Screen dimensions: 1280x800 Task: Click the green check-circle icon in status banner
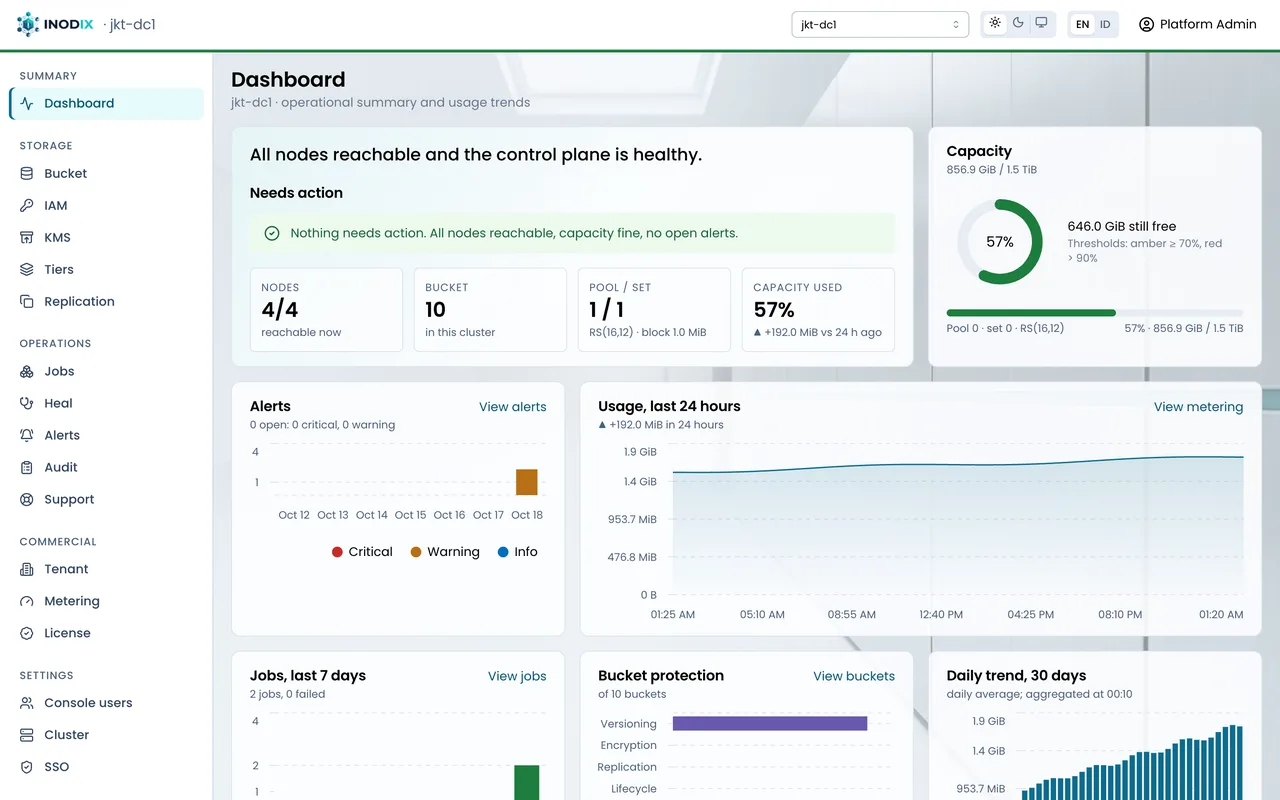click(x=271, y=233)
